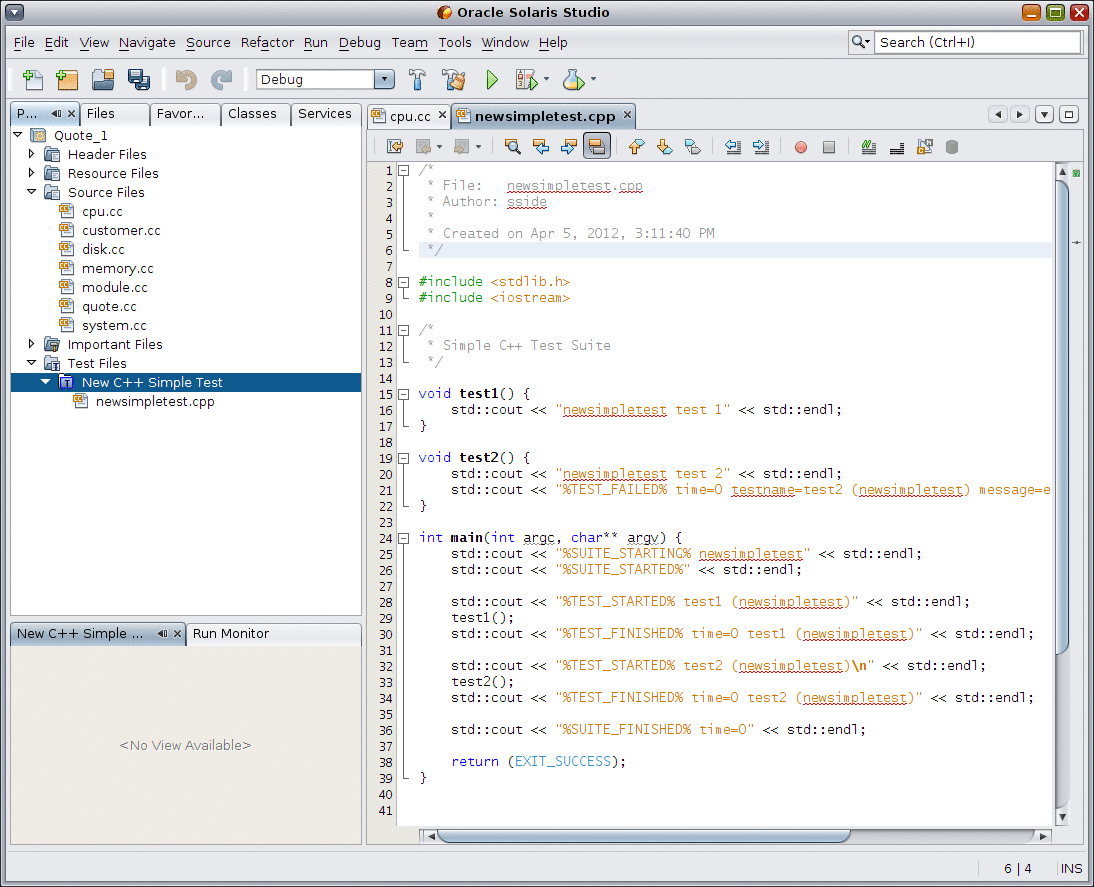Create a new project
The image size is (1094, 887).
pyautogui.click(x=67, y=79)
